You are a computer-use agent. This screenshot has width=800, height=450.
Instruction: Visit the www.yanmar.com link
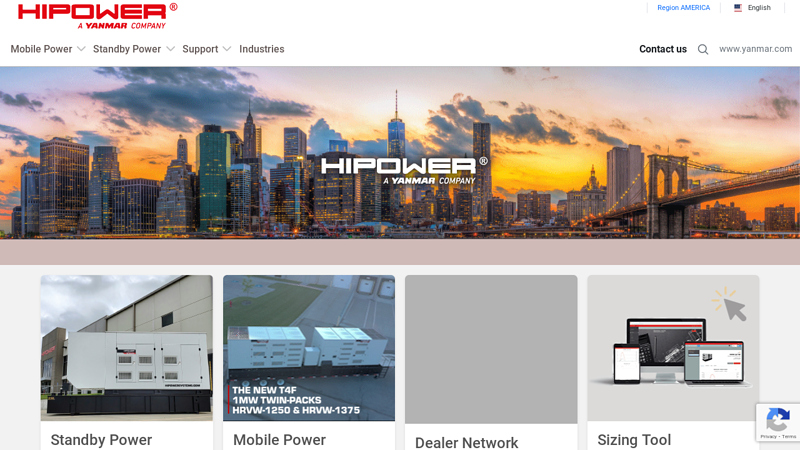(756, 49)
